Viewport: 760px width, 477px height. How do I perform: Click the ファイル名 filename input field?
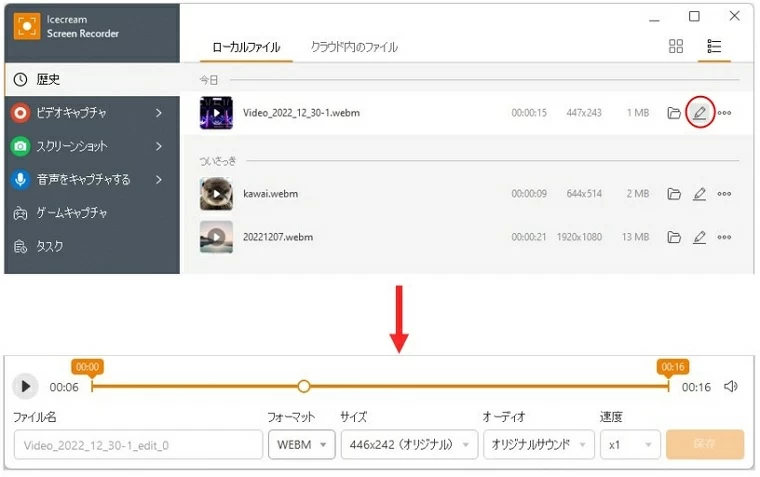[138, 444]
